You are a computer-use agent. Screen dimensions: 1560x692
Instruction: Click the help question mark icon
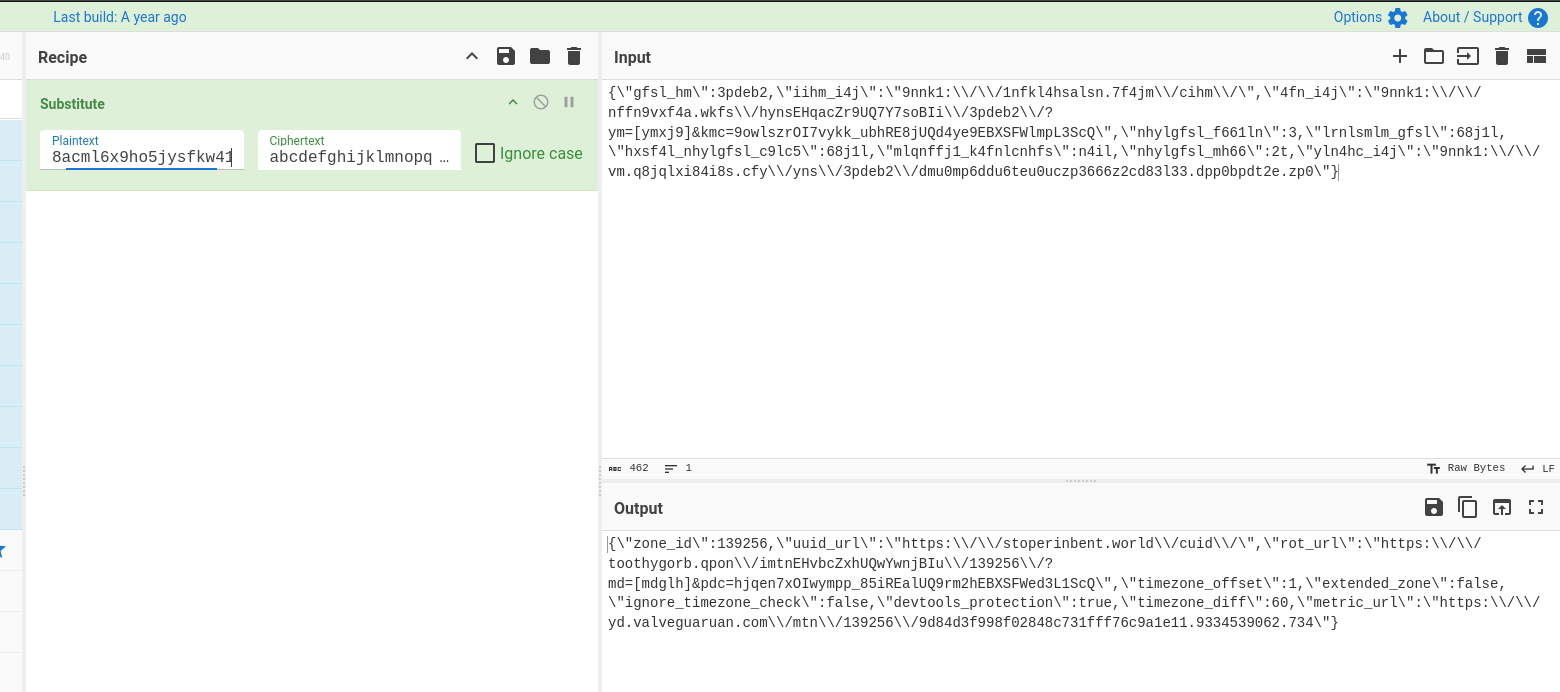pyautogui.click(x=1538, y=18)
